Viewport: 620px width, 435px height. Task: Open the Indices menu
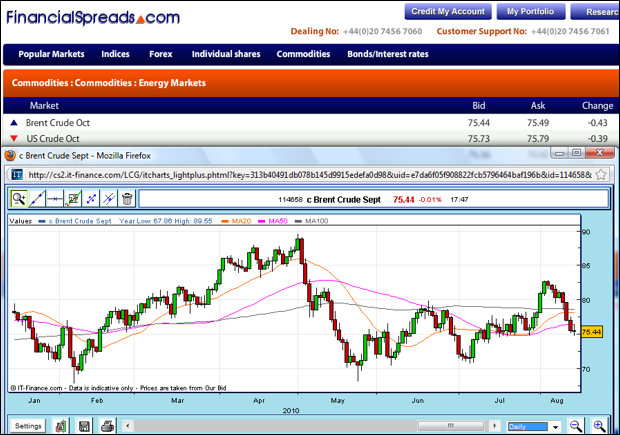[115, 54]
